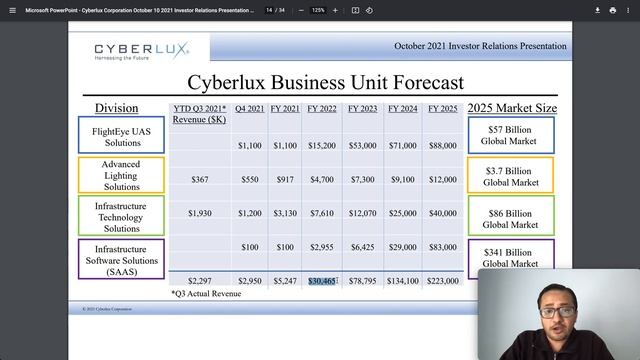Viewport: 640px width, 360px height.
Task: Click the $367 lighting YTD value
Action: 200,179
